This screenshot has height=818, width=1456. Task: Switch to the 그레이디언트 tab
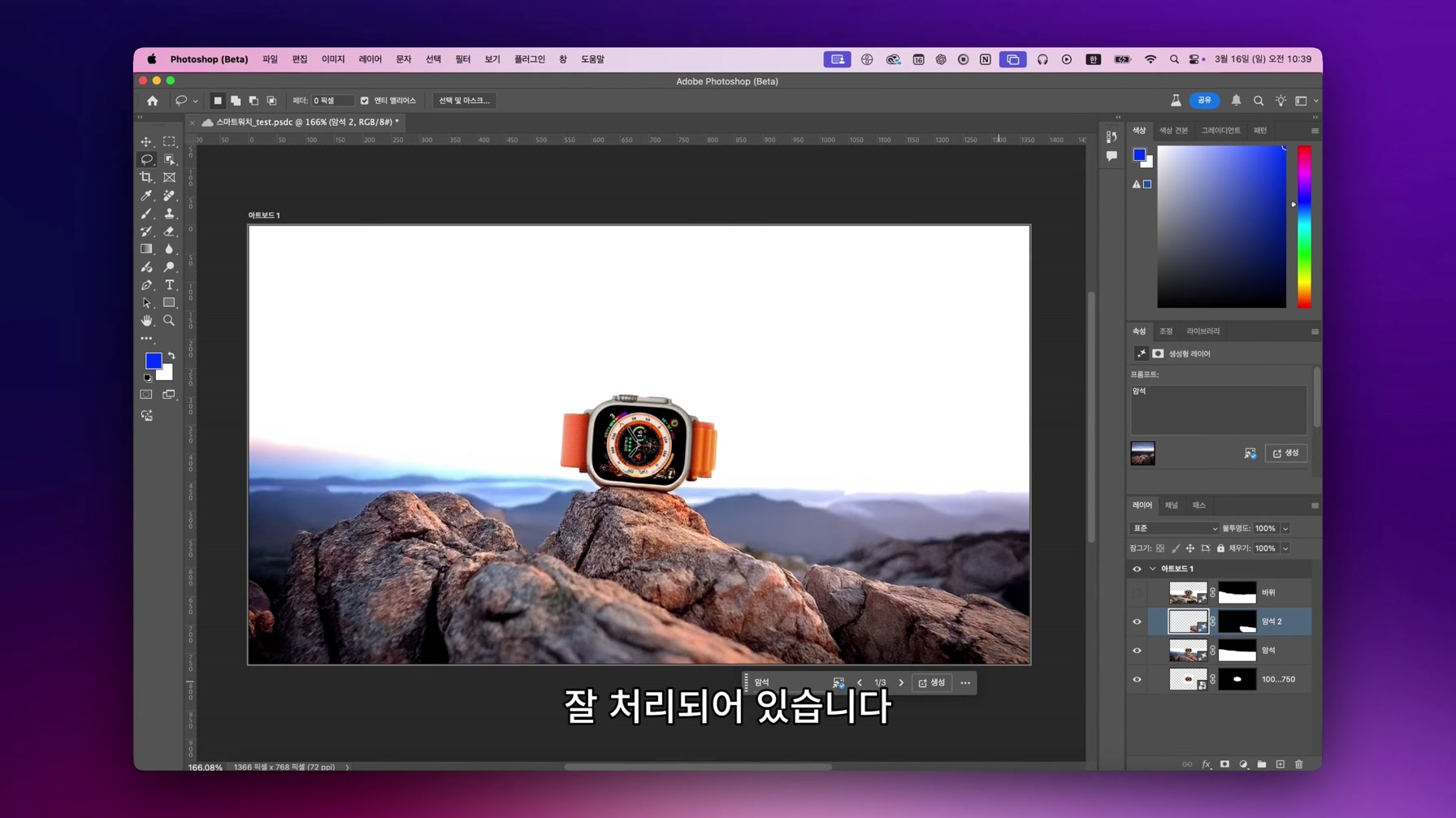[x=1220, y=131]
